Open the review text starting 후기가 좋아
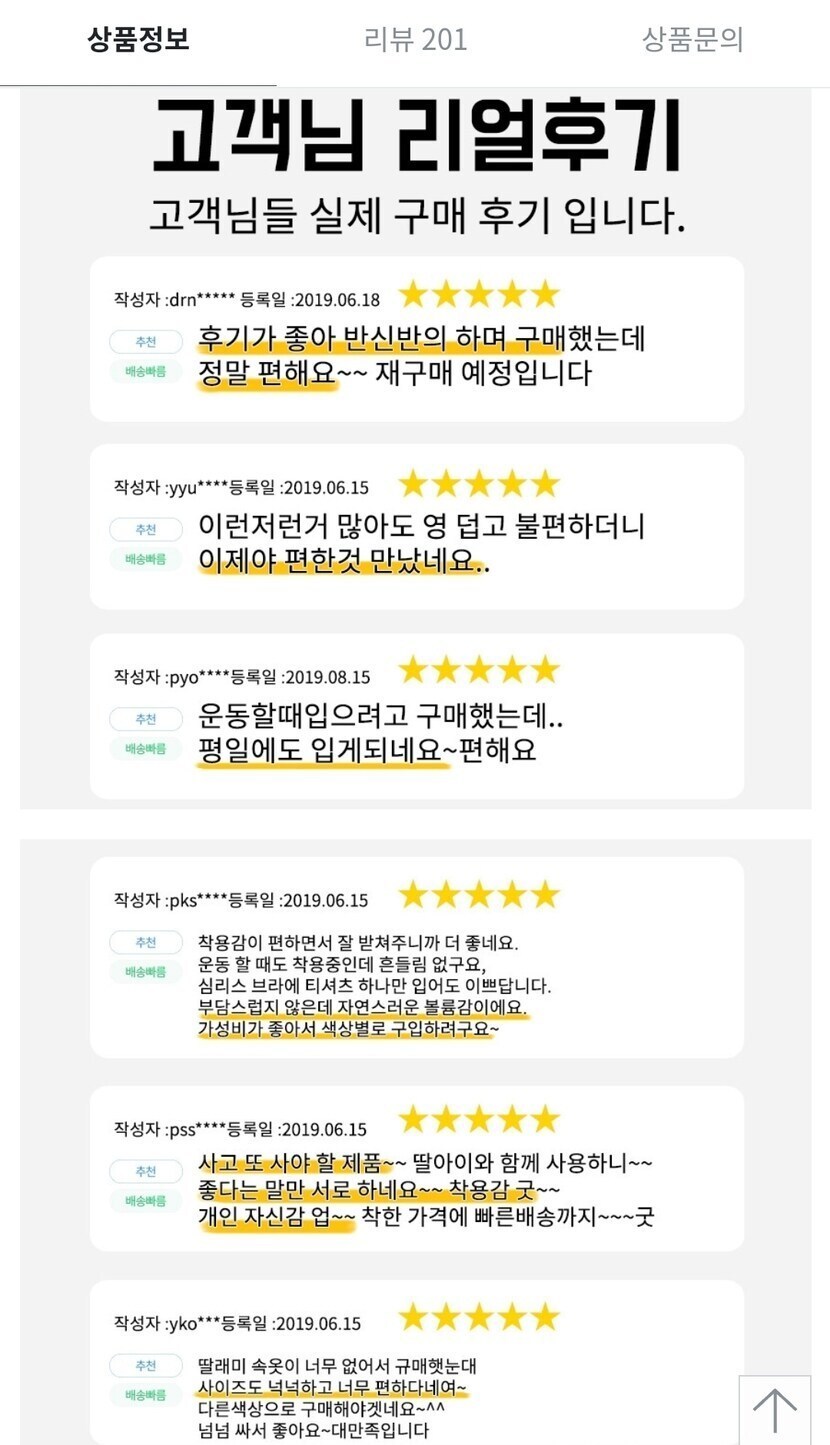Viewport: 830px width, 1445px height. pyautogui.click(x=421, y=356)
